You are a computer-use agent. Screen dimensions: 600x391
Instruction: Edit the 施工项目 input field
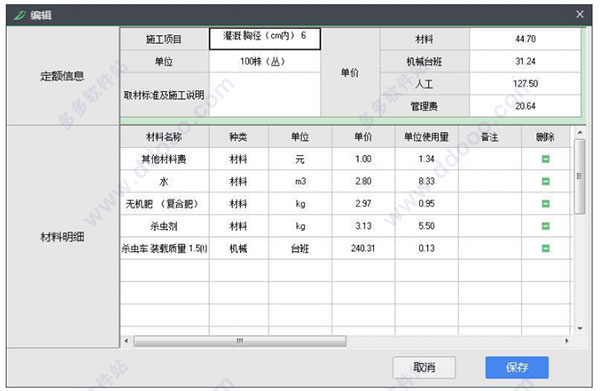pos(265,39)
